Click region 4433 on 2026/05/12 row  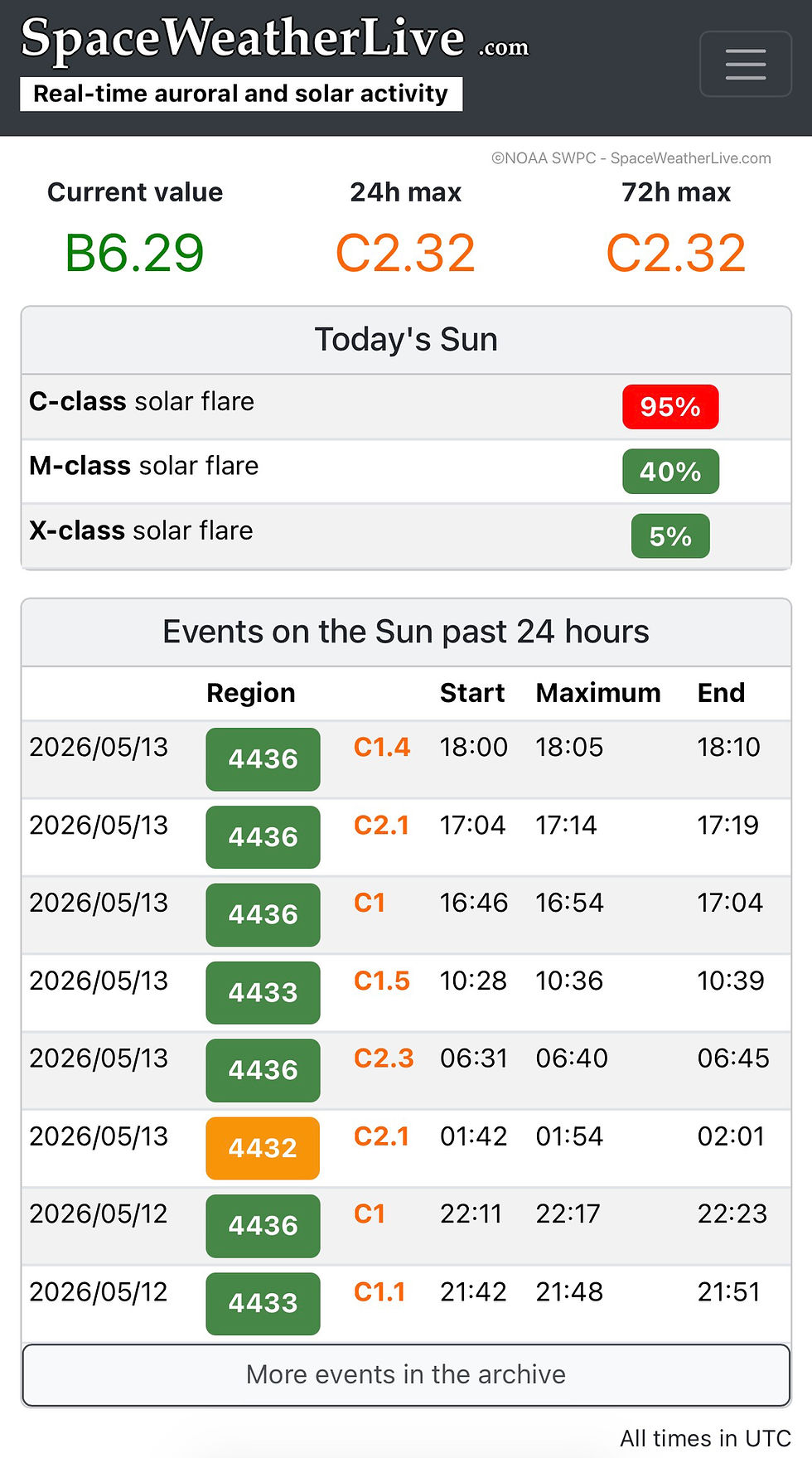point(263,1304)
